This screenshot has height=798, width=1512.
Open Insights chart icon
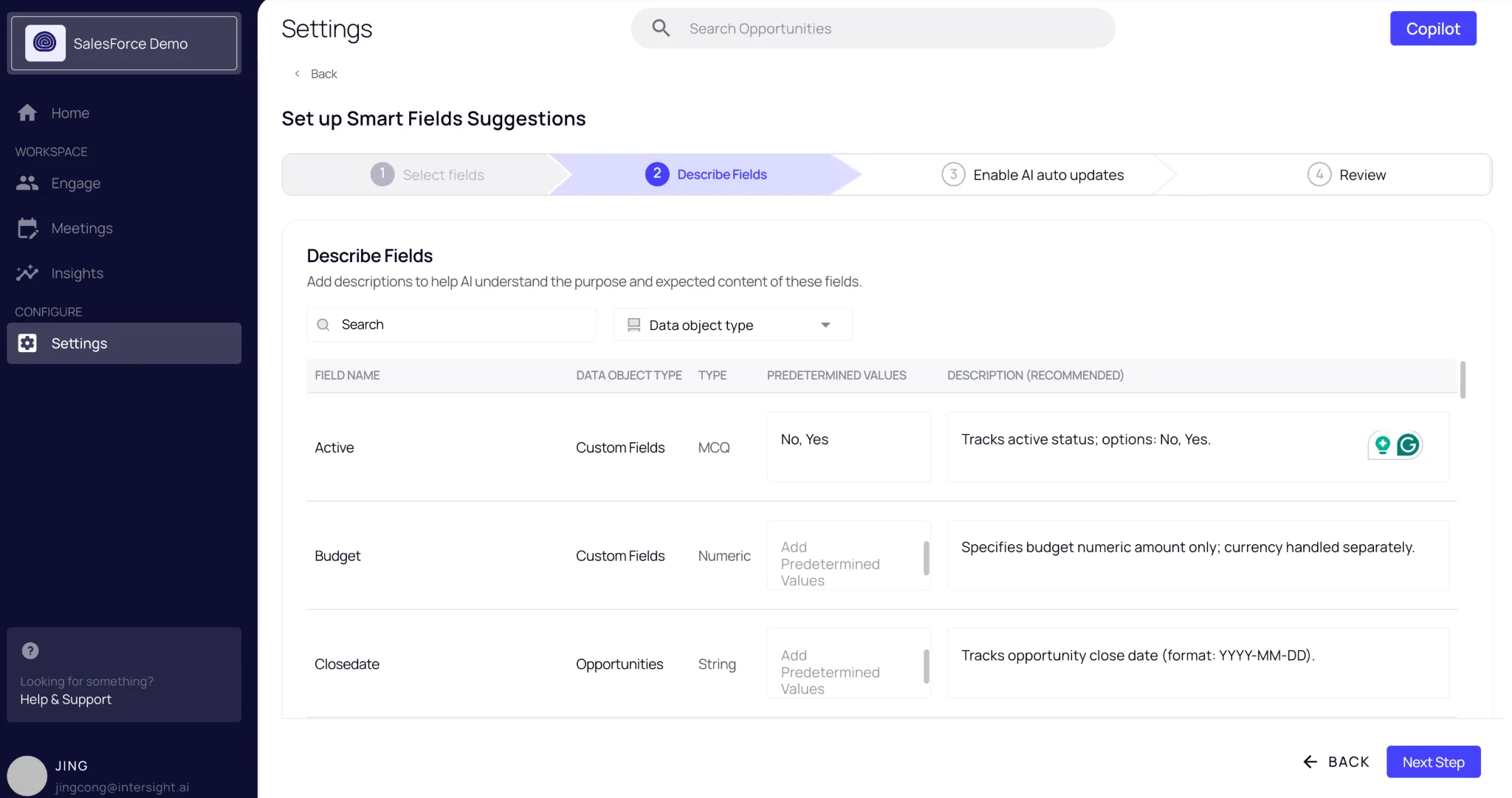(27, 273)
